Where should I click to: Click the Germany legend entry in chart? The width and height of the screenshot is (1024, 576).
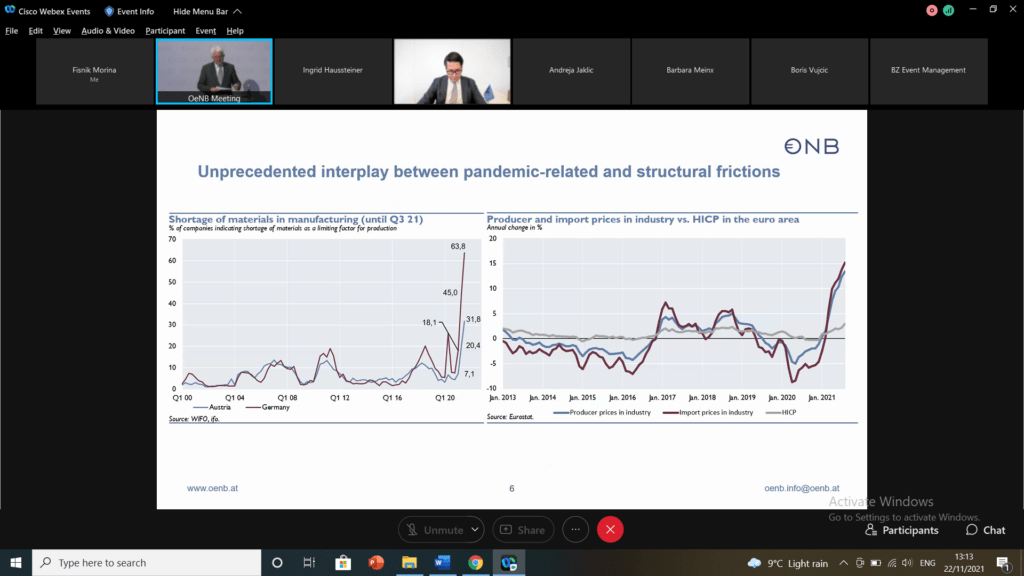[268, 408]
